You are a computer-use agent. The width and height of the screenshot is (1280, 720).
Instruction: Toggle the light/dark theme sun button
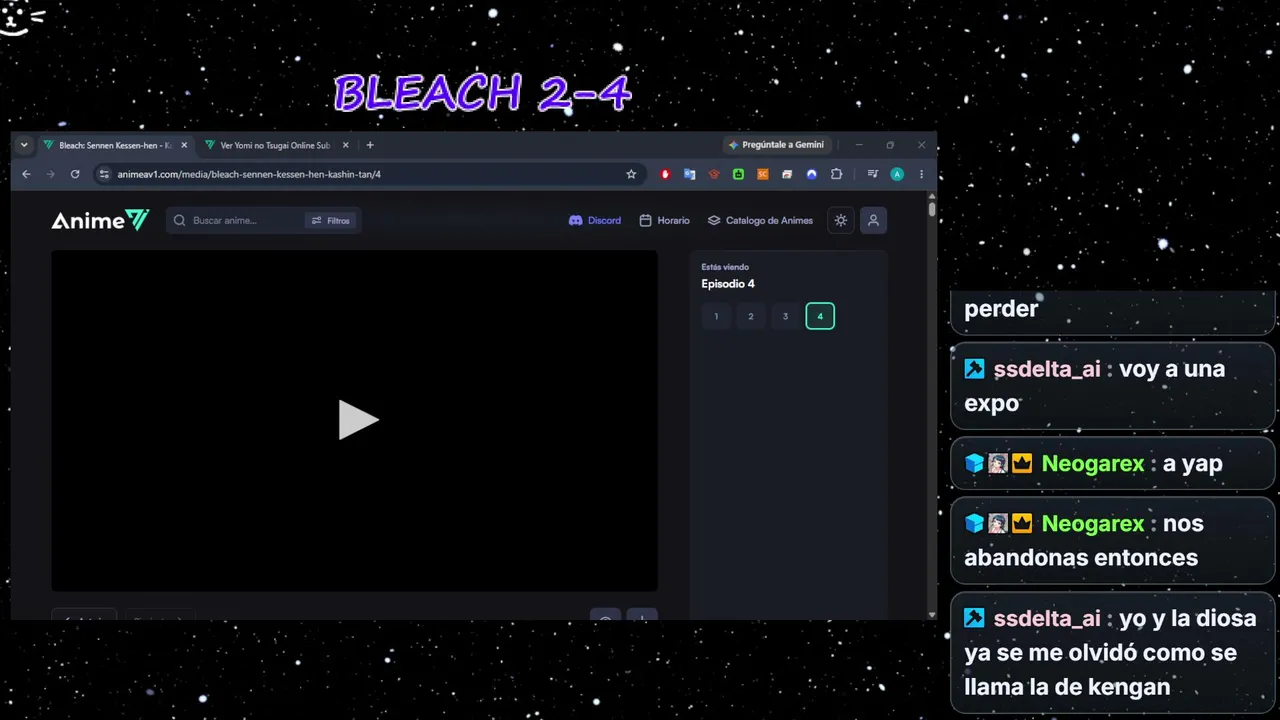click(x=841, y=221)
